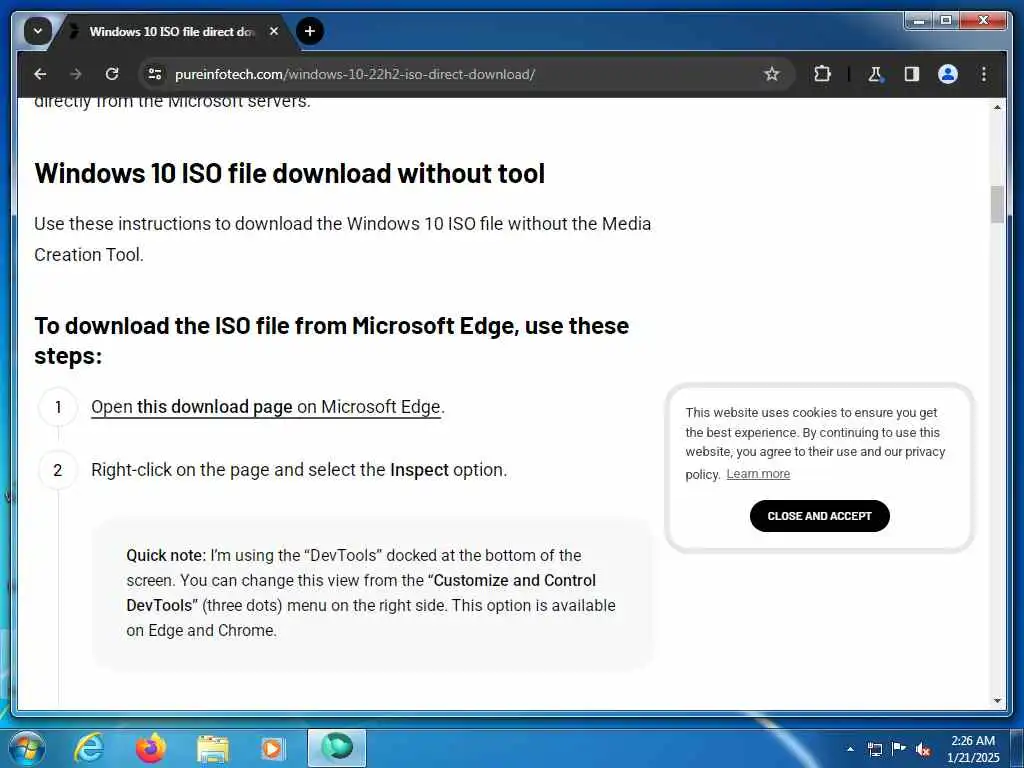Click the page scrollbar down arrow
The width and height of the screenshot is (1024, 768).
tap(997, 701)
